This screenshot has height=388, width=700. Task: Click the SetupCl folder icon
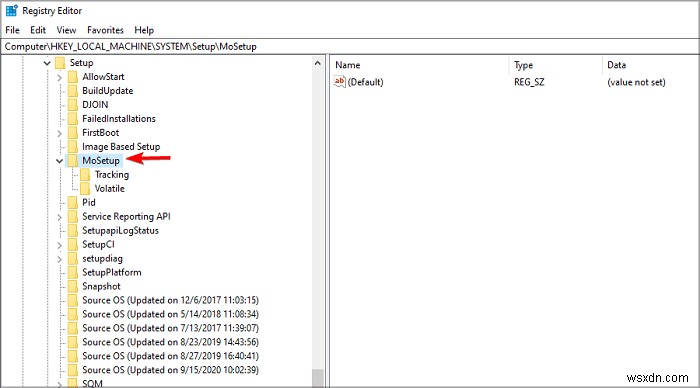coord(73,245)
